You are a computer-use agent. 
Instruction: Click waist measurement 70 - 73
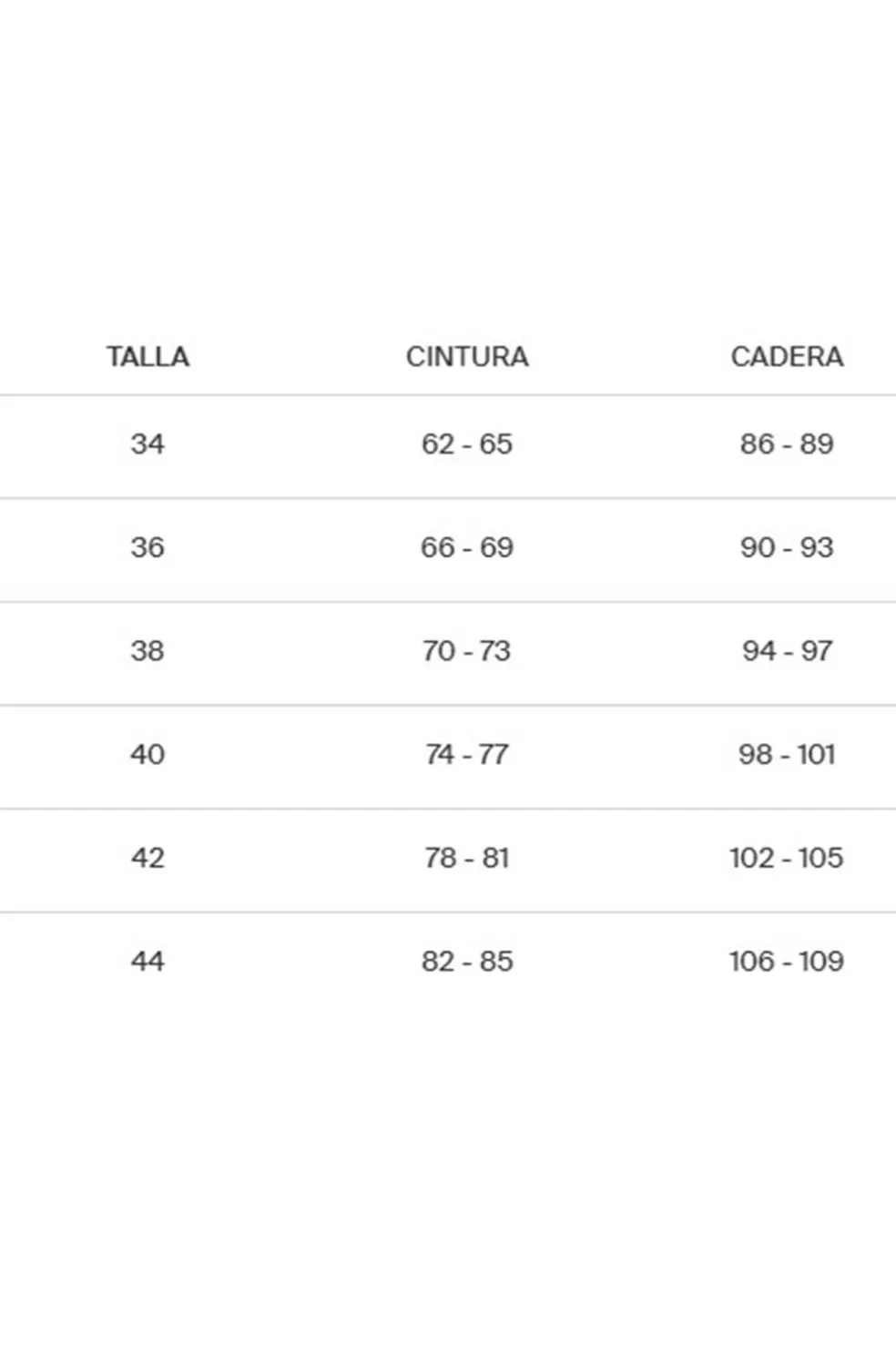tap(467, 651)
